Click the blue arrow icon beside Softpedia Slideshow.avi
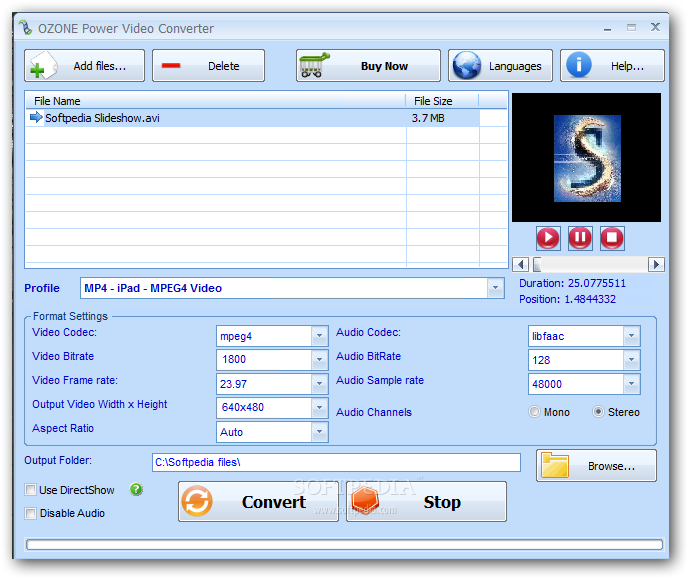Viewport: 689px width, 579px height. (36, 117)
